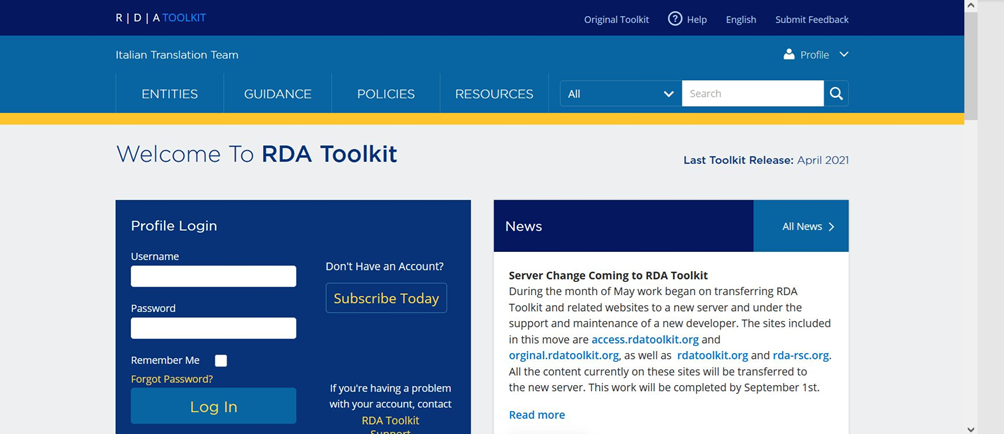Click the Server Change Coming to RDA Toolkit headline
The height and width of the screenshot is (434, 1004).
608,276
